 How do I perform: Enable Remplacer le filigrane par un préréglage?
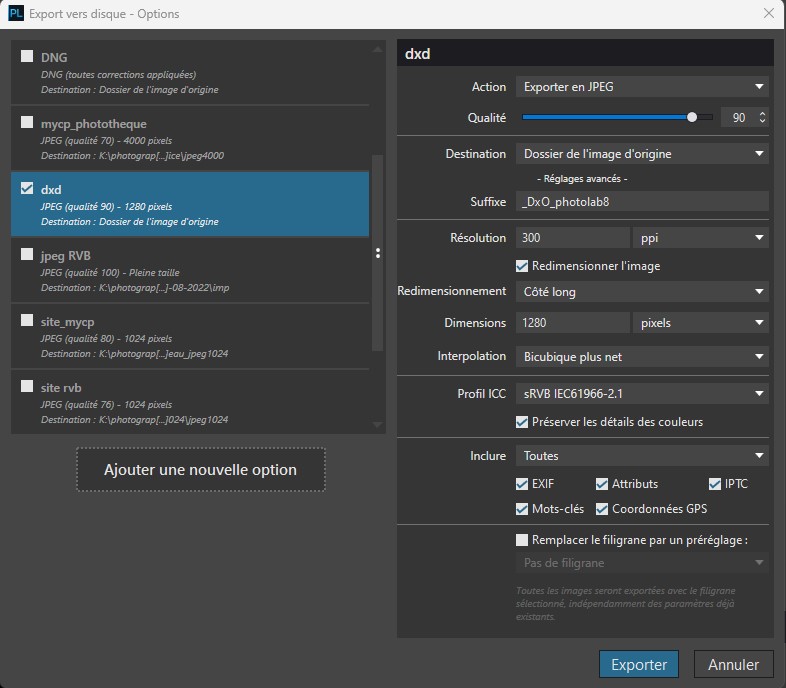(522, 540)
